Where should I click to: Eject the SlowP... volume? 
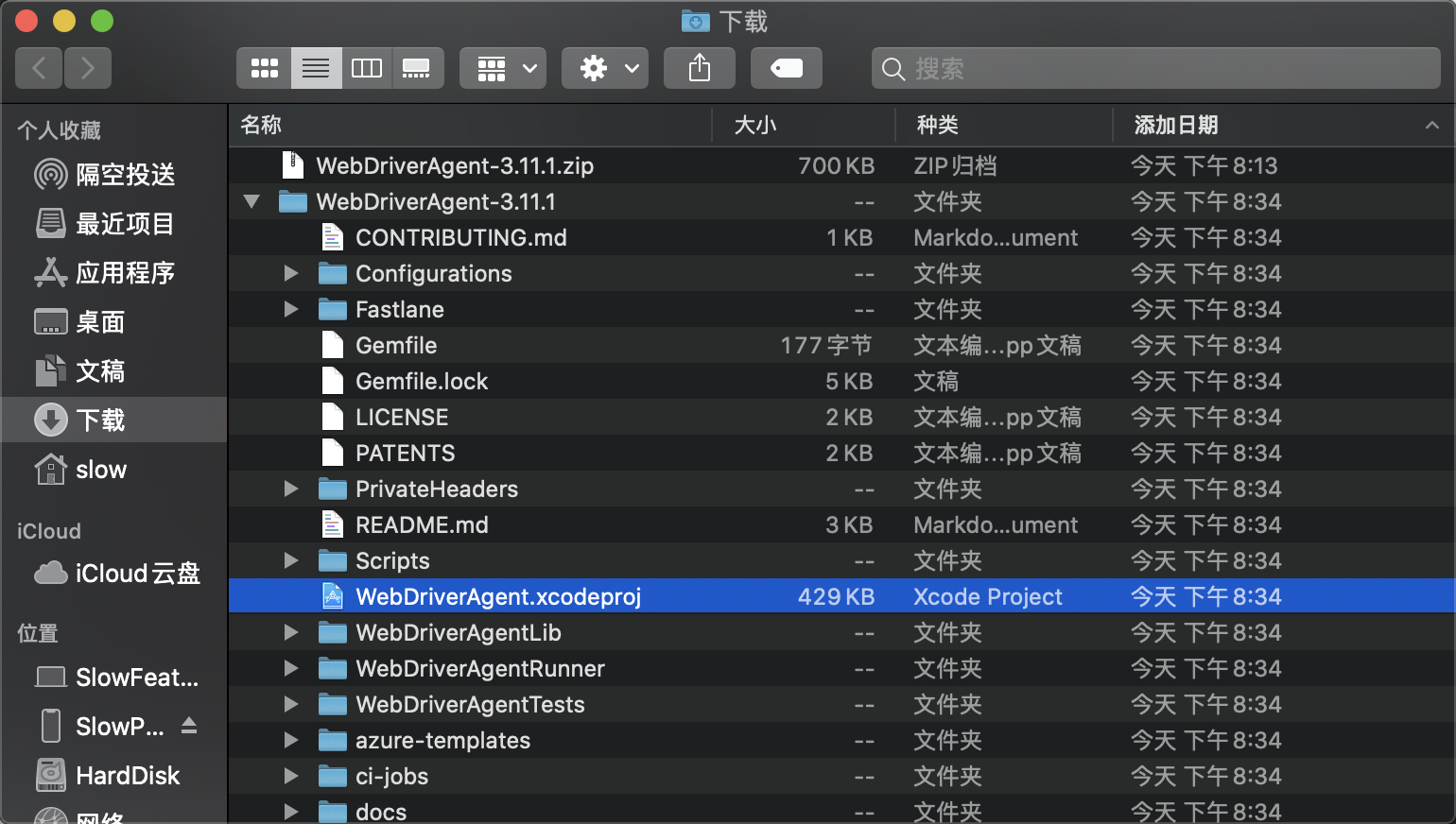(x=189, y=726)
